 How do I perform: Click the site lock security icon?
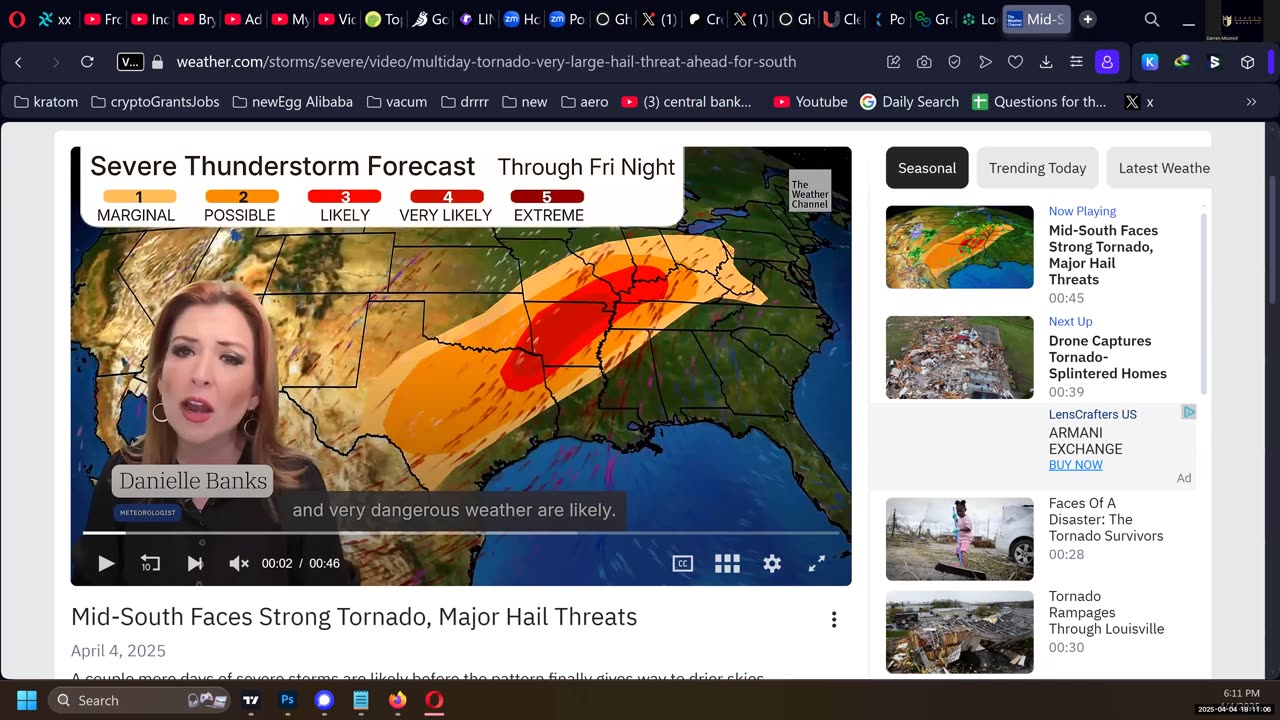click(x=157, y=62)
